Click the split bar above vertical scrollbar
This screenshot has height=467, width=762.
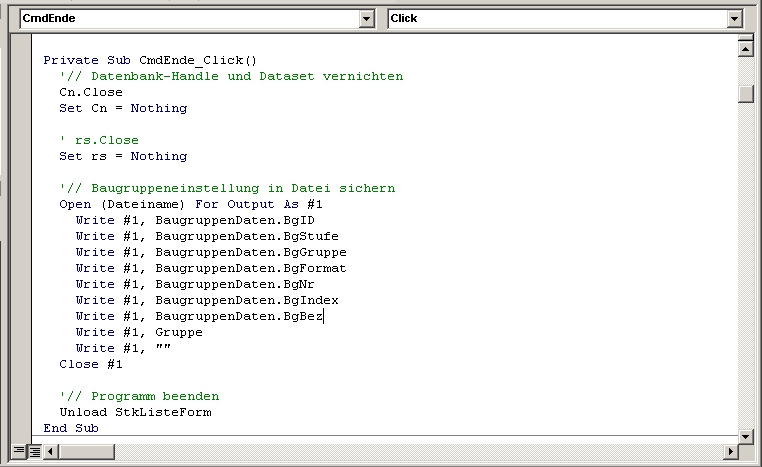click(x=745, y=37)
